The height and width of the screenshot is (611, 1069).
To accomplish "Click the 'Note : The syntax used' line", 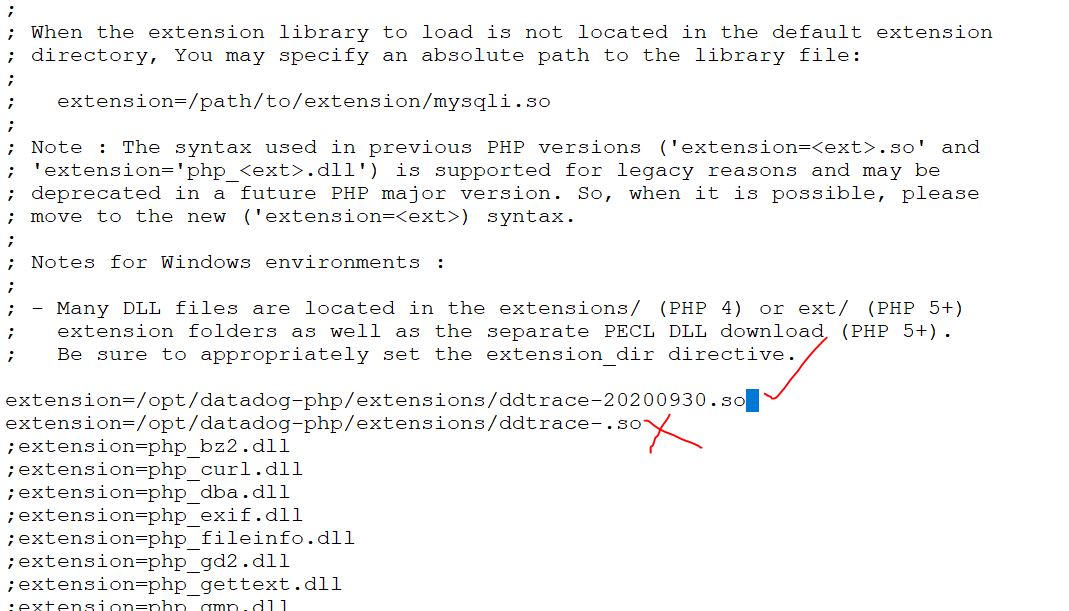I will [x=505, y=147].
